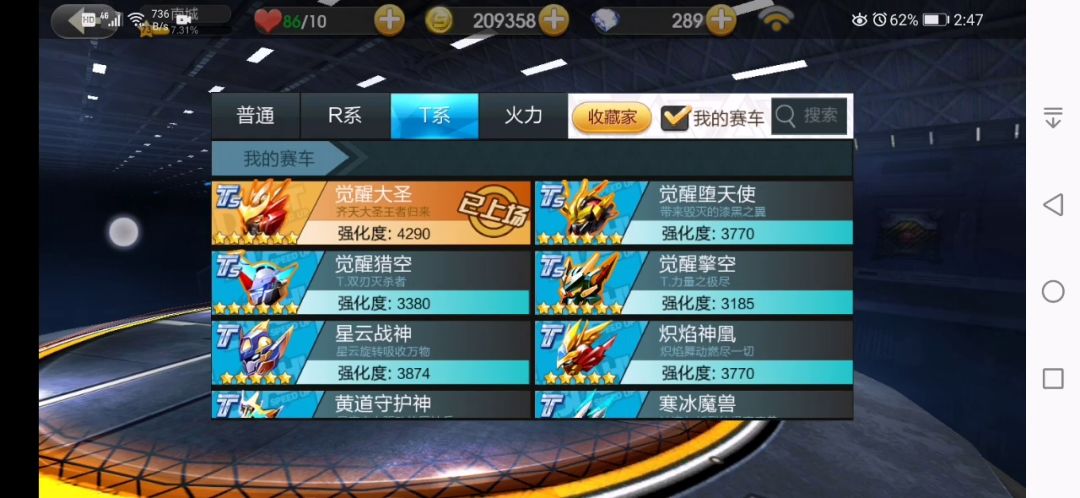The height and width of the screenshot is (498, 1080).
Task: Select the 觉醒堕天使 car entry
Action: (694, 213)
